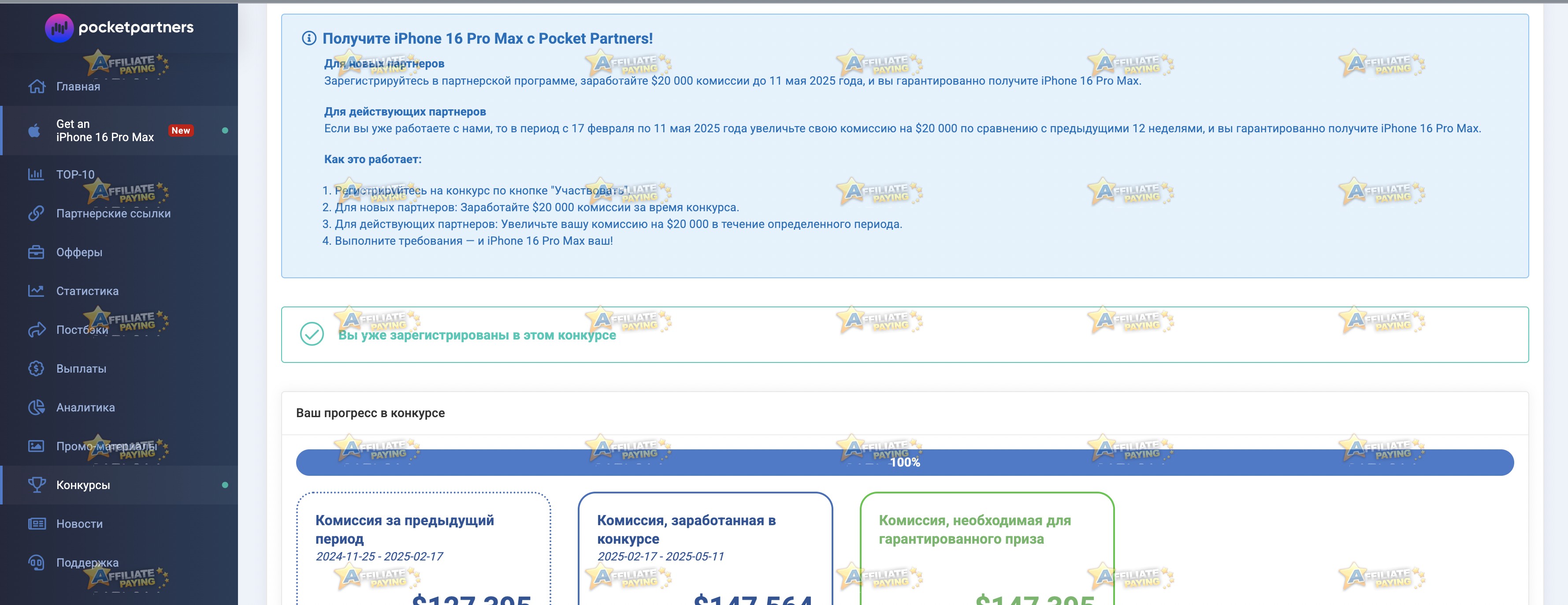The image size is (1568, 605).
Task: Open Партнерские ссылки in the sidebar
Action: point(119,213)
